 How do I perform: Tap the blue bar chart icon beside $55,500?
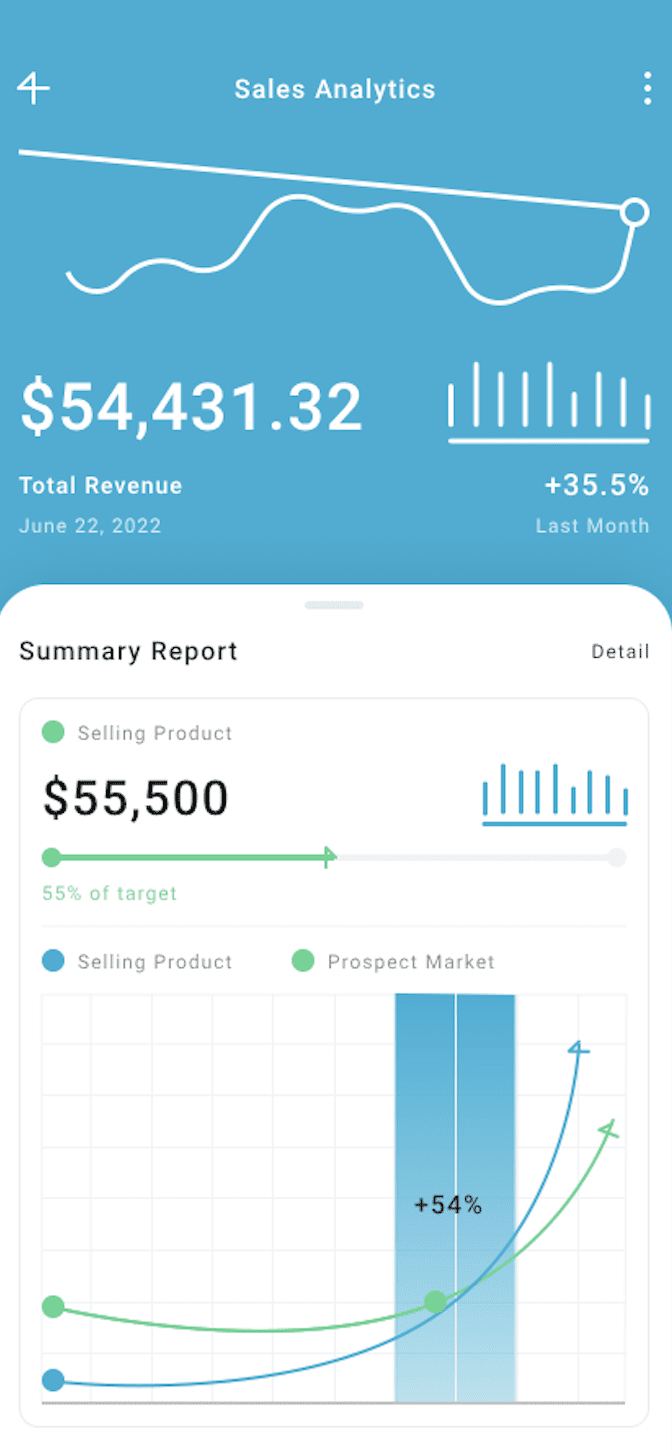click(554, 795)
